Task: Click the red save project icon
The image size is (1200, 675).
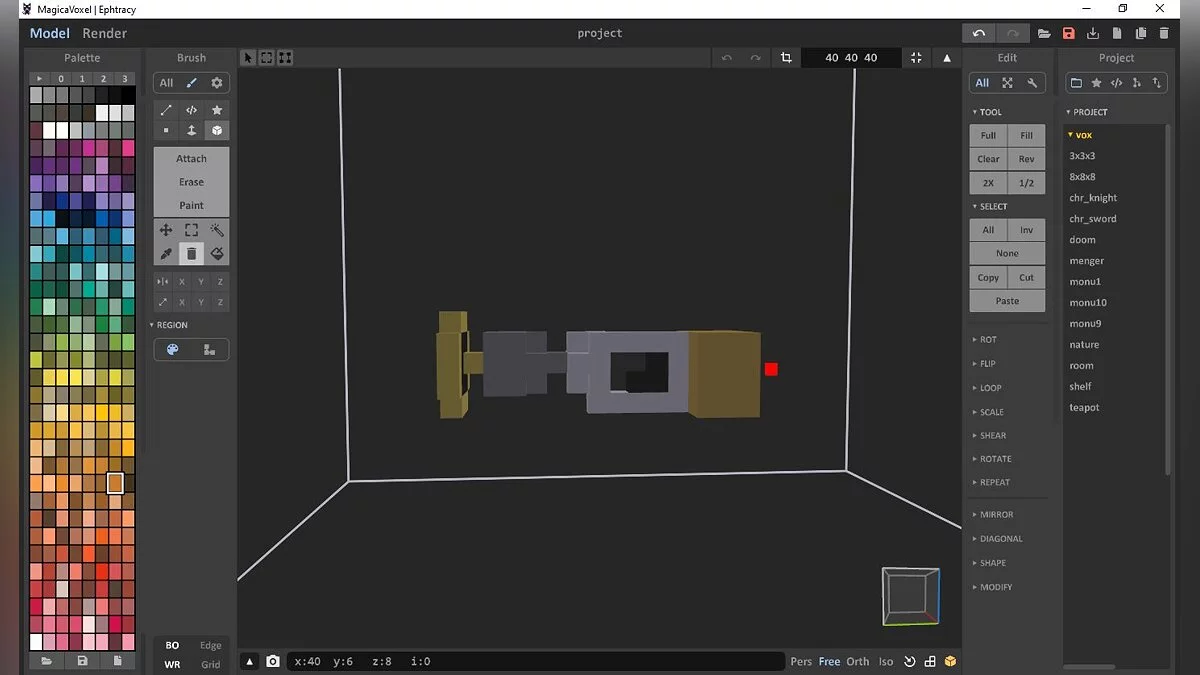Action: (x=1068, y=33)
